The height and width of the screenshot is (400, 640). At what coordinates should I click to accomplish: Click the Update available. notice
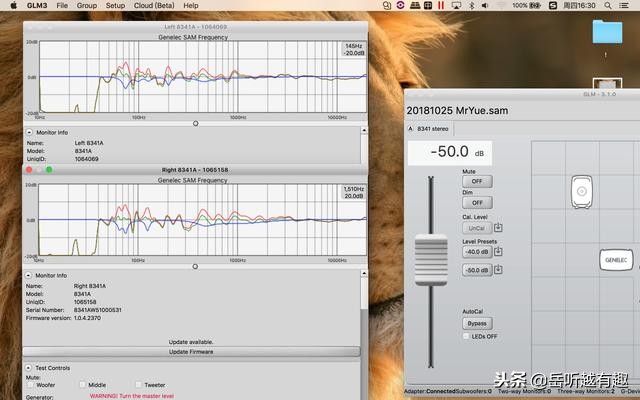click(x=191, y=342)
